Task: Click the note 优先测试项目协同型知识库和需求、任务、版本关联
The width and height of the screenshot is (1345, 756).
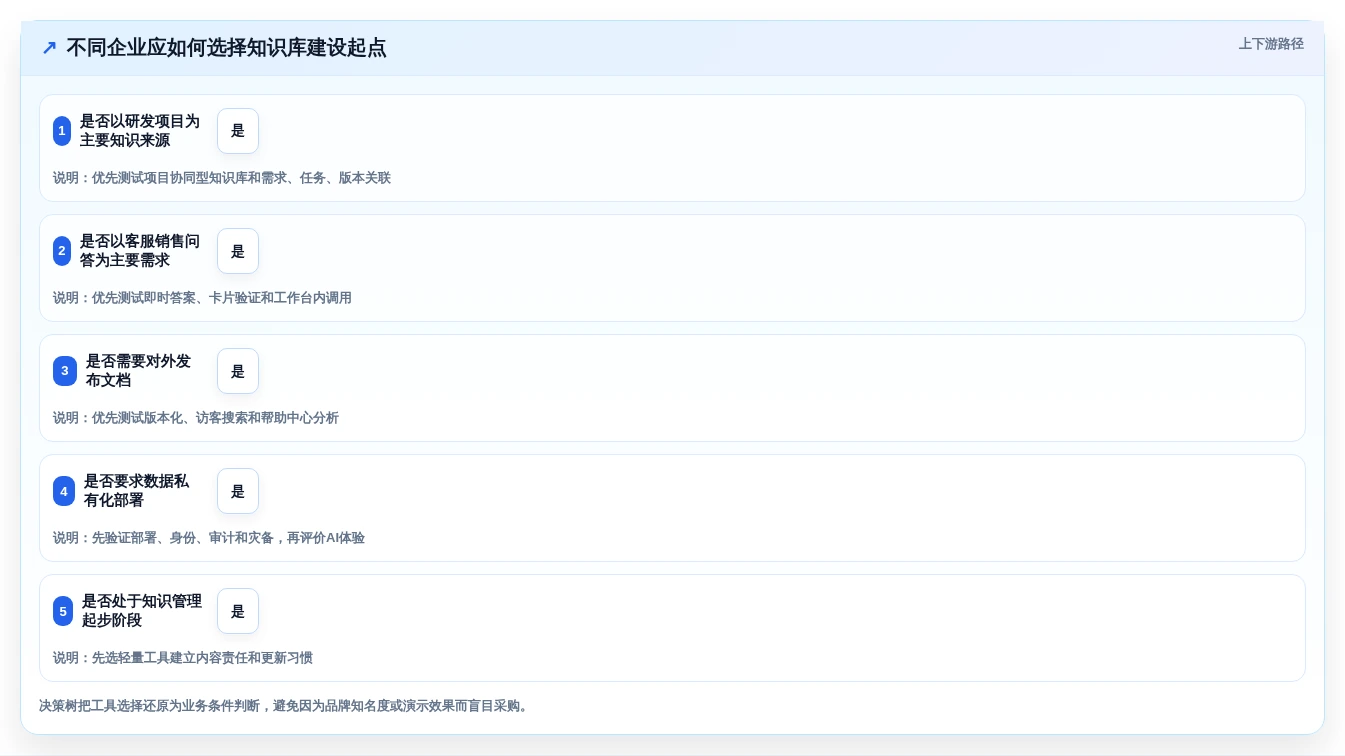Action: (222, 178)
